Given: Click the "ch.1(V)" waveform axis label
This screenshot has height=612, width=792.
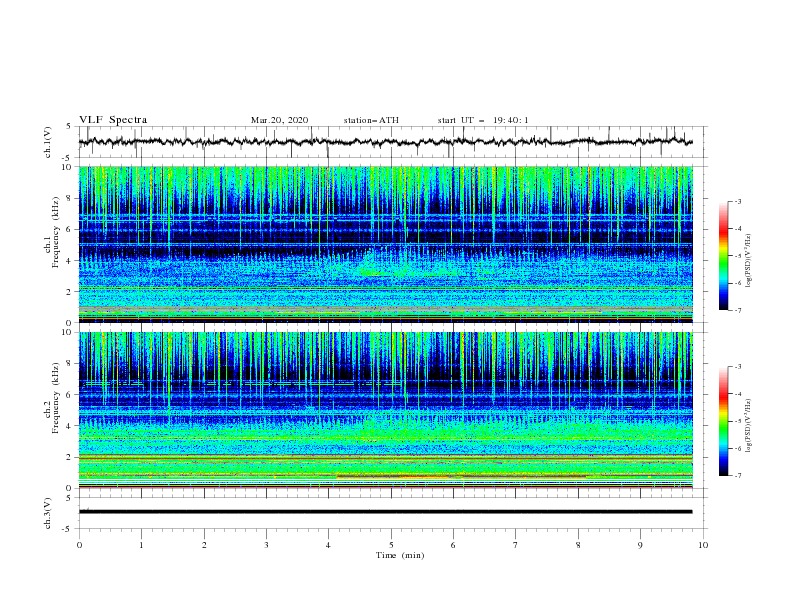Looking at the screenshot, I should coord(48,142).
